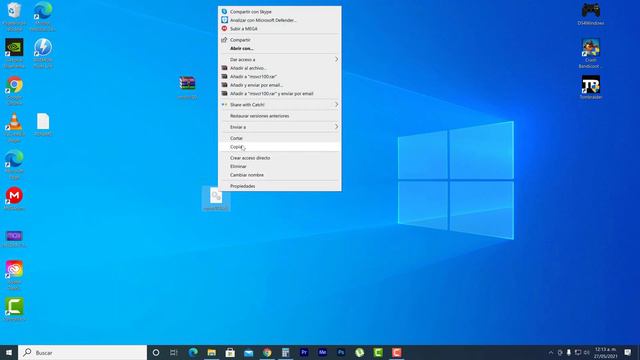
Task: Expand the Share with Catch! submenu
Action: [x=280, y=104]
